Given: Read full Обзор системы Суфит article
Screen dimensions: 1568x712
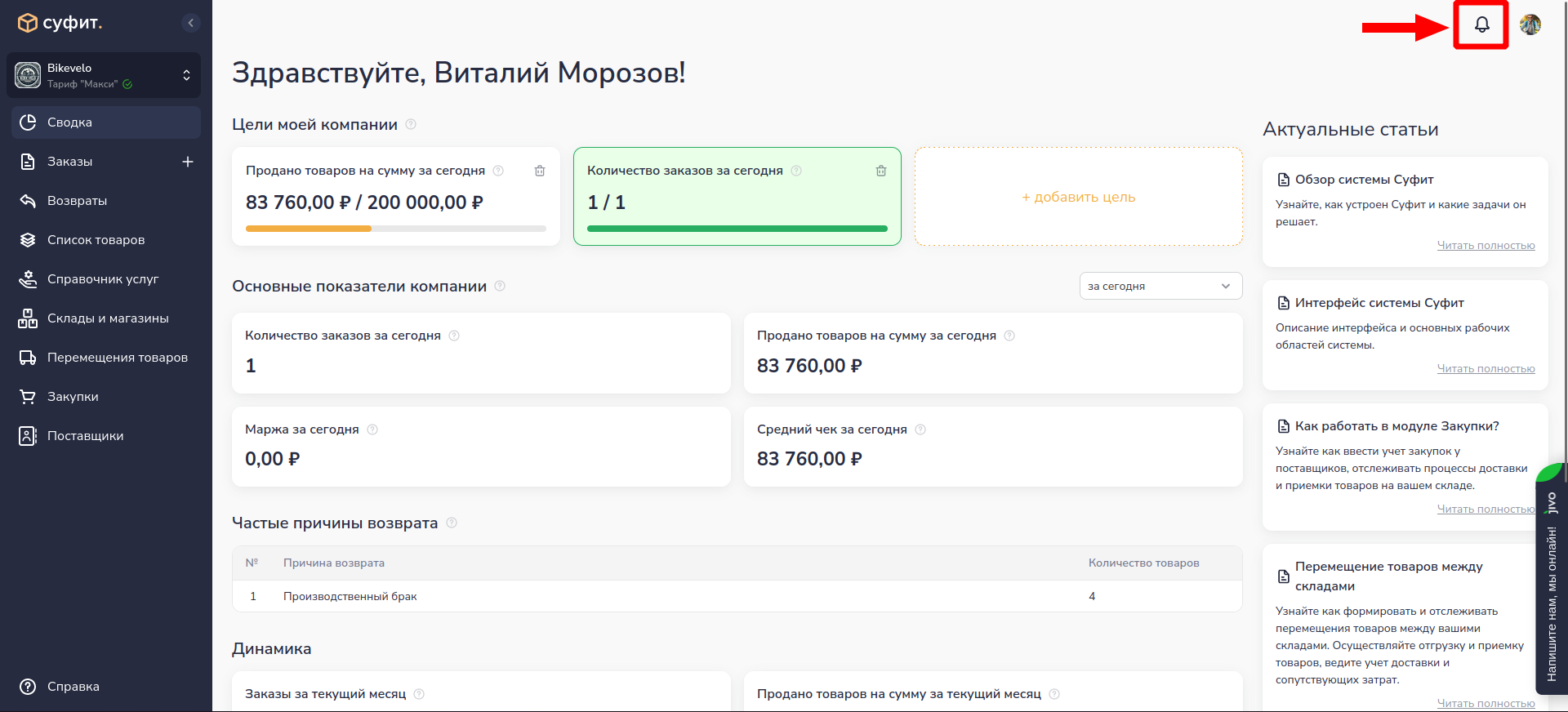Looking at the screenshot, I should [1486, 246].
